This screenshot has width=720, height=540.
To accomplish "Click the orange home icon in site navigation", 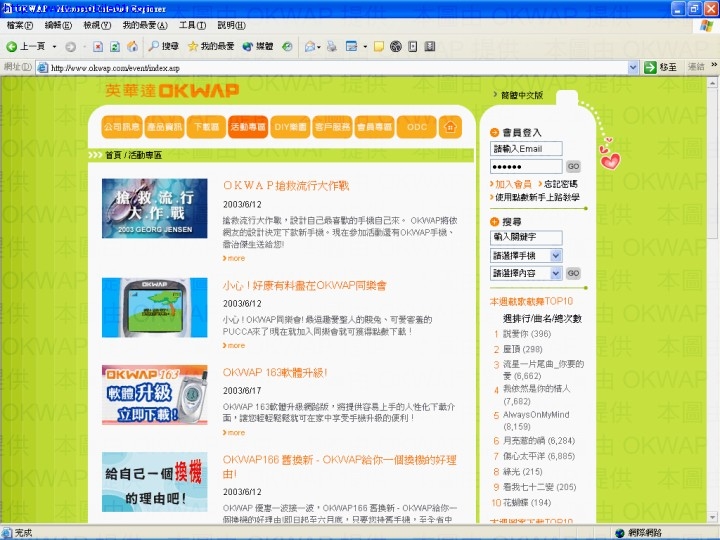I will click(450, 127).
